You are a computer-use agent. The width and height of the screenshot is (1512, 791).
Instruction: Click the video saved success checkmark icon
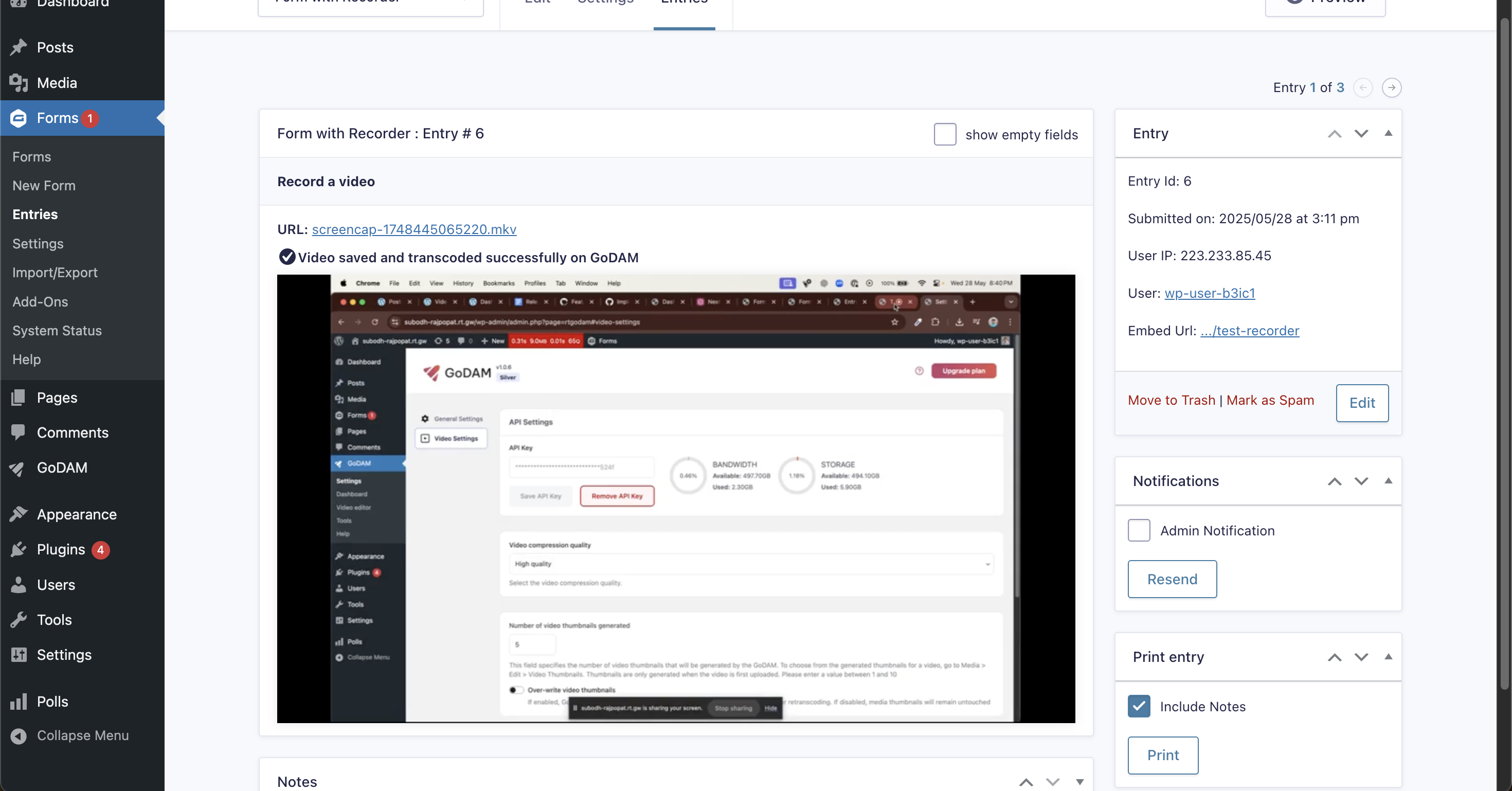click(x=287, y=257)
